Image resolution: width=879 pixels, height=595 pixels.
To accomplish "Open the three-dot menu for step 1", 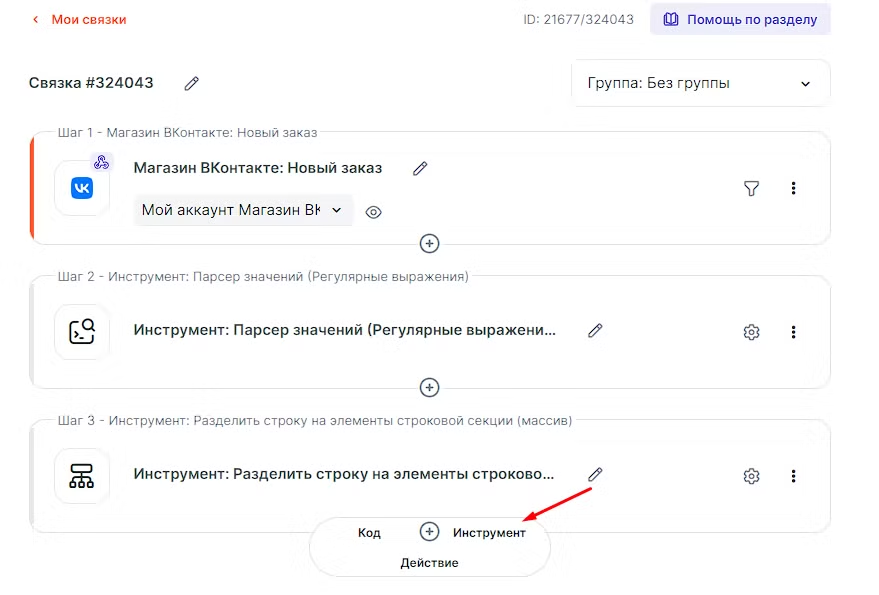I will coord(794,188).
